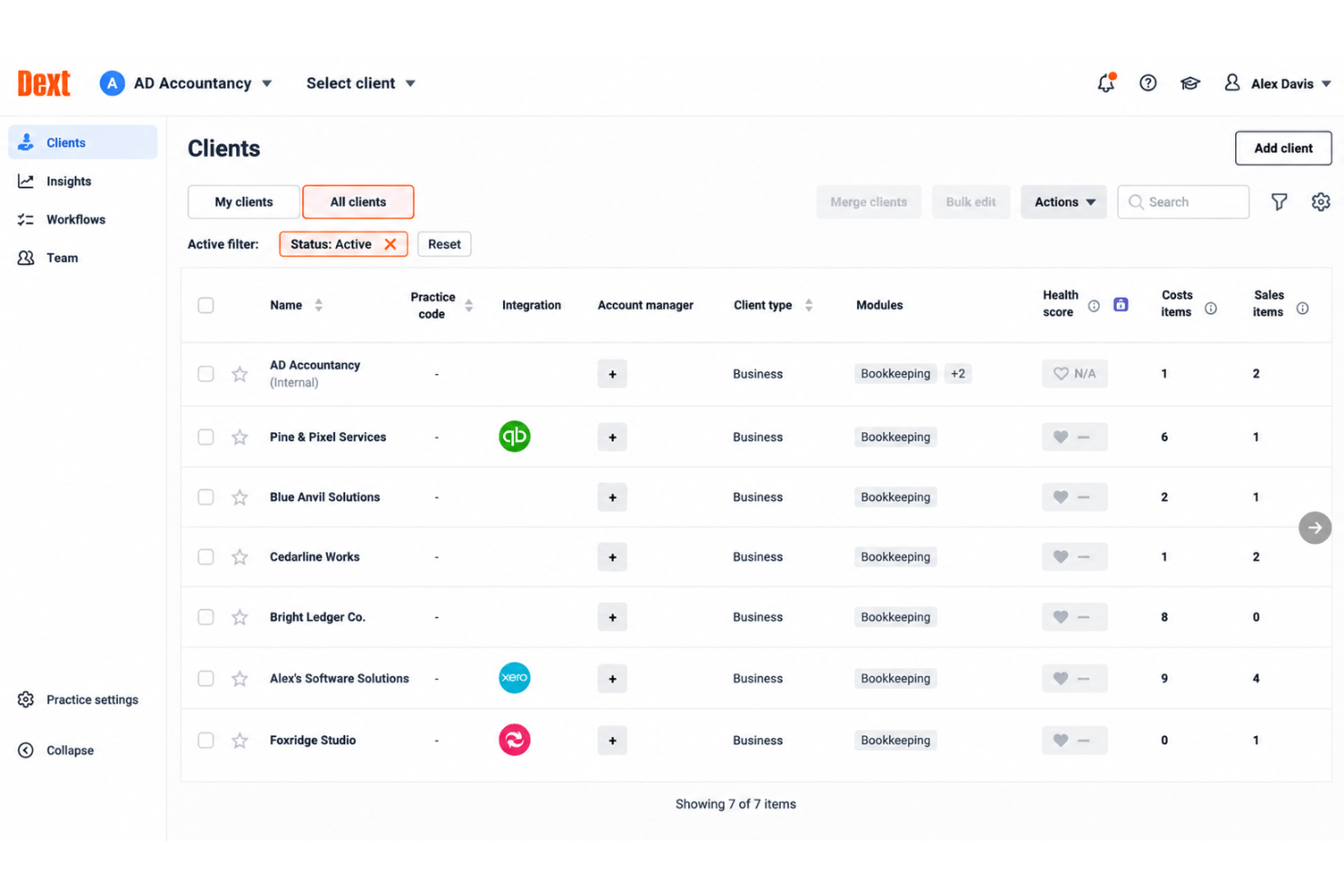Click the Reset filter button
1344x896 pixels.
coord(444,244)
